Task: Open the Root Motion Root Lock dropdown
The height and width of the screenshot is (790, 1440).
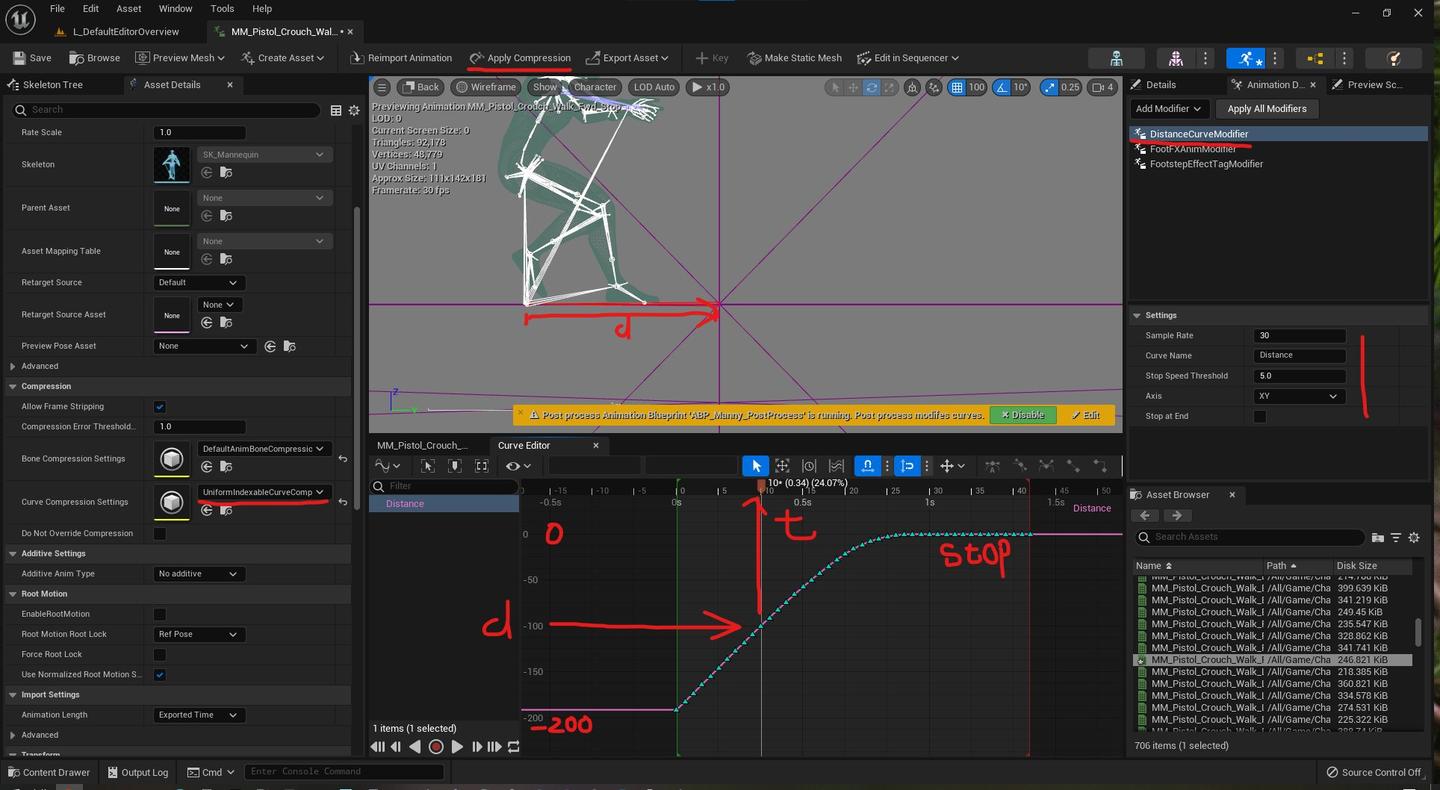Action: 199,634
